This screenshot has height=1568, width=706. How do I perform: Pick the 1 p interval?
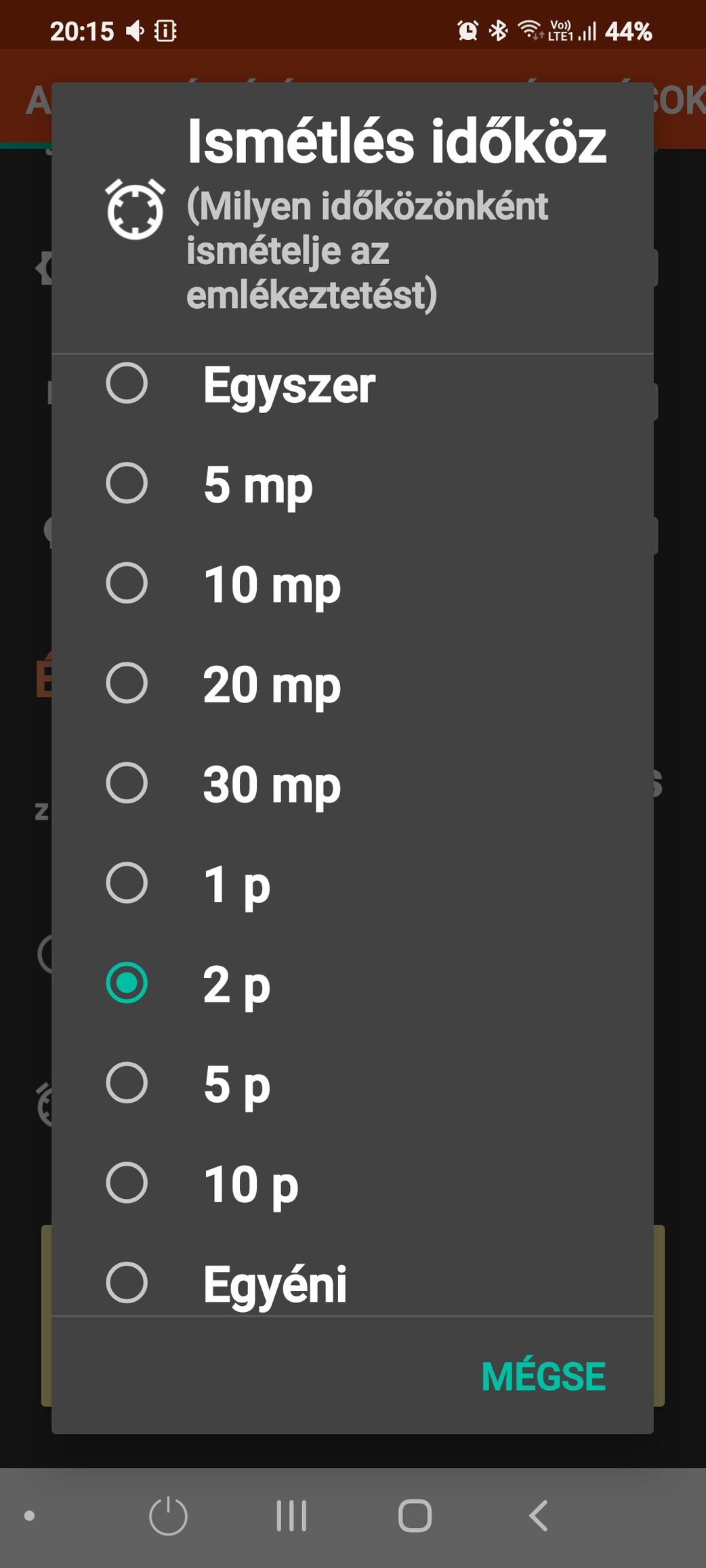(x=352, y=883)
